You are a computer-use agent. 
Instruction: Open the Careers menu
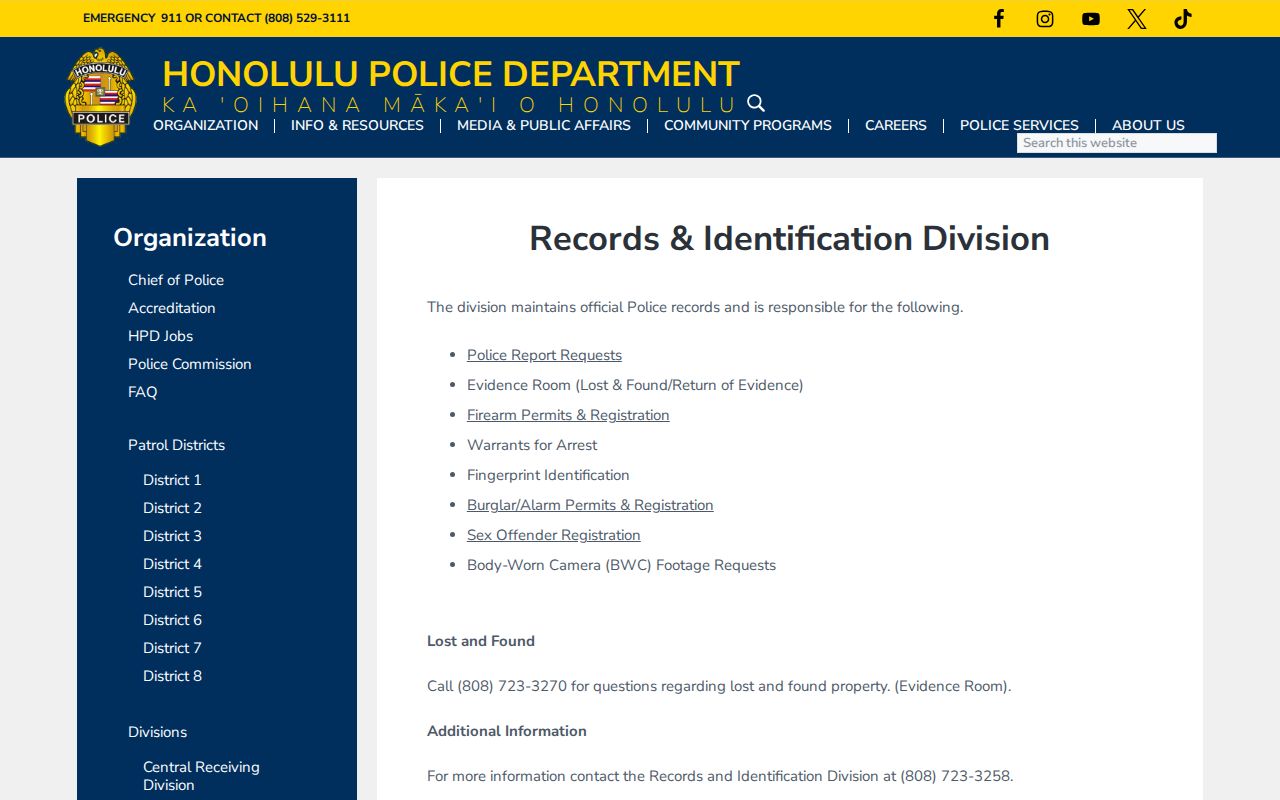[896, 125]
